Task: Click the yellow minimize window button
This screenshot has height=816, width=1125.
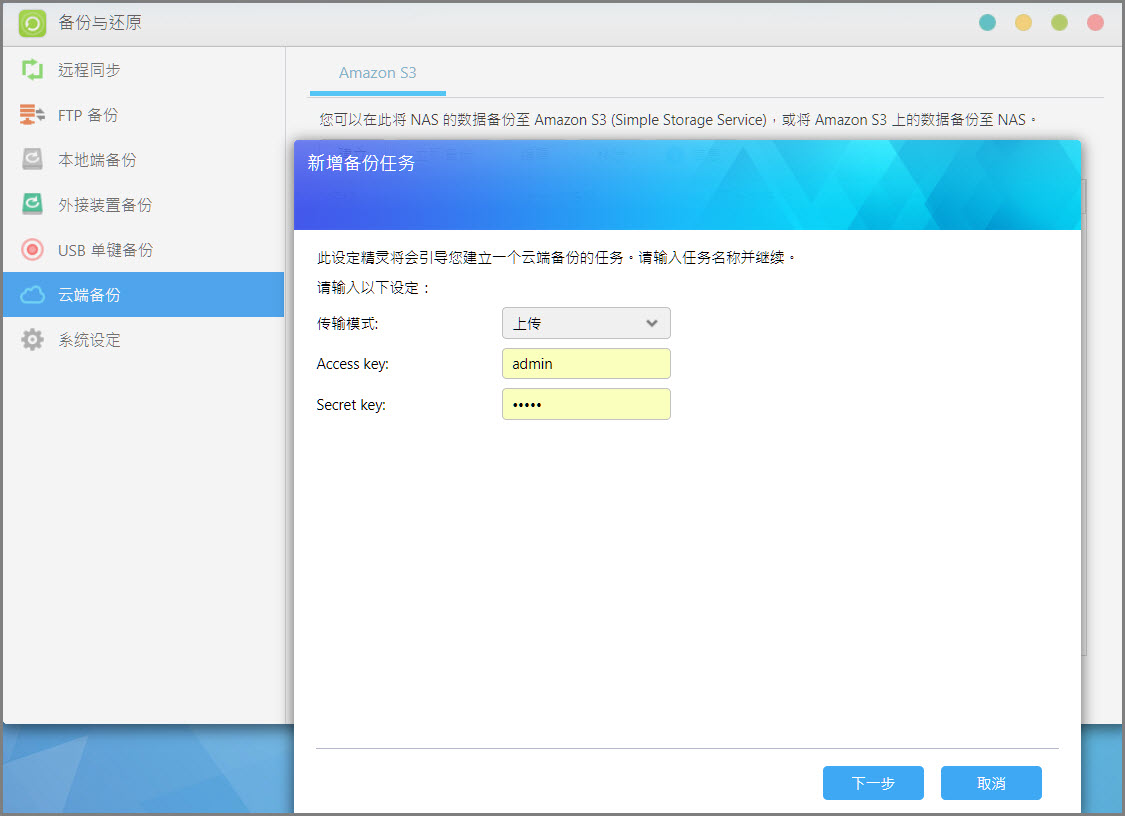Action: tap(1023, 23)
